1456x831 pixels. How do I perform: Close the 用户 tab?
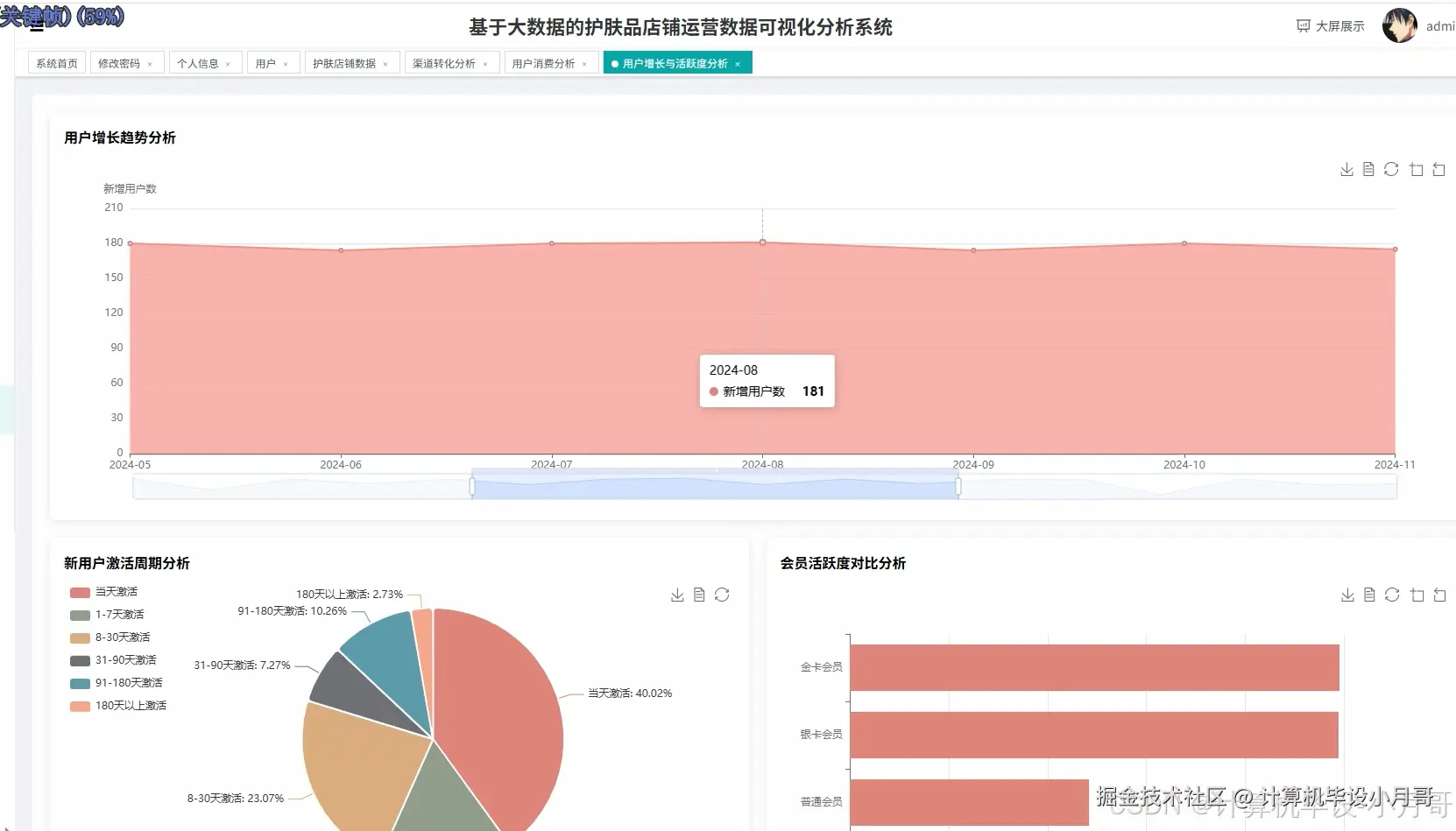click(x=286, y=64)
